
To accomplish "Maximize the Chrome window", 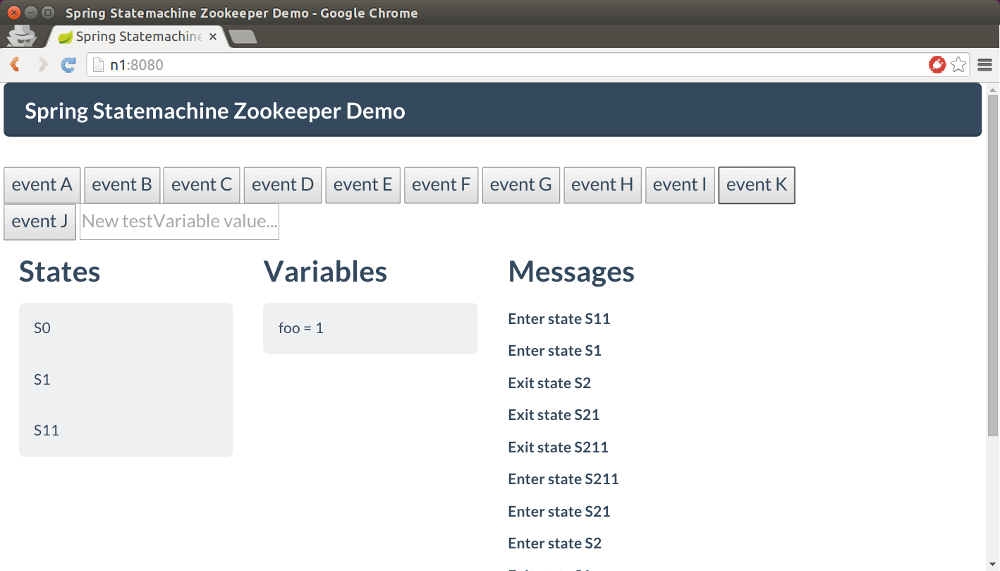I will click(x=48, y=13).
